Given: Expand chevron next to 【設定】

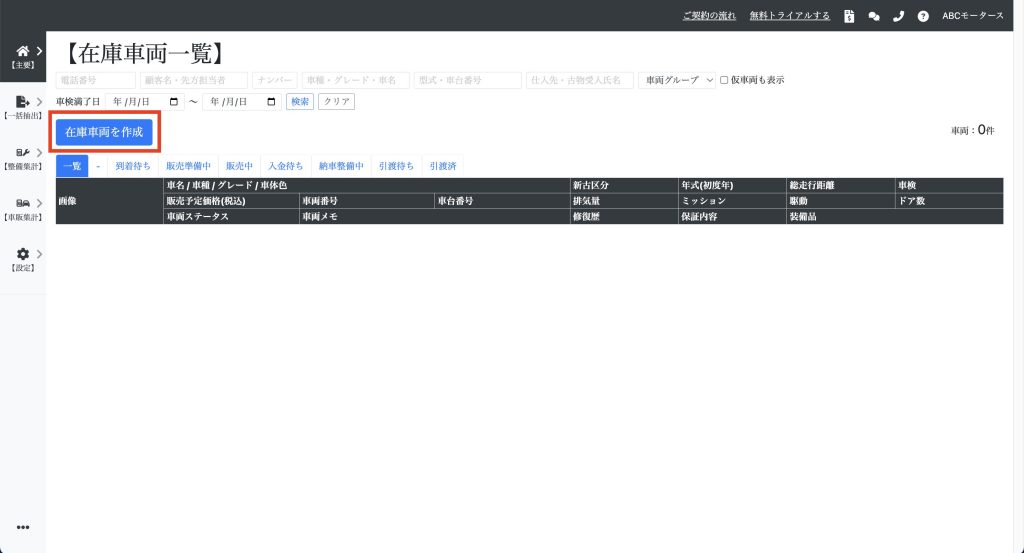Looking at the screenshot, I should point(39,254).
